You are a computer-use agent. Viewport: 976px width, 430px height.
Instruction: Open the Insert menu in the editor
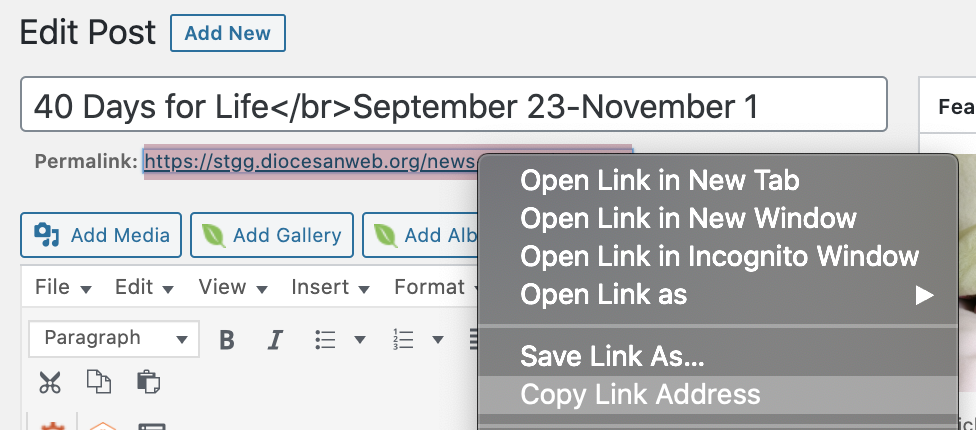(x=329, y=287)
